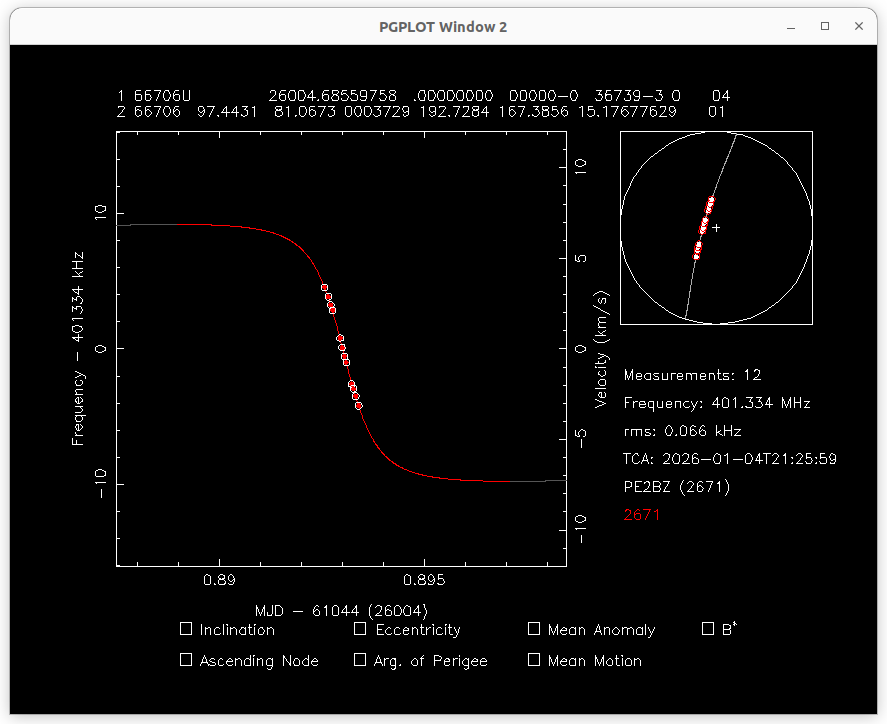
Task: Enable the Inclination checkbox
Action: (186, 629)
